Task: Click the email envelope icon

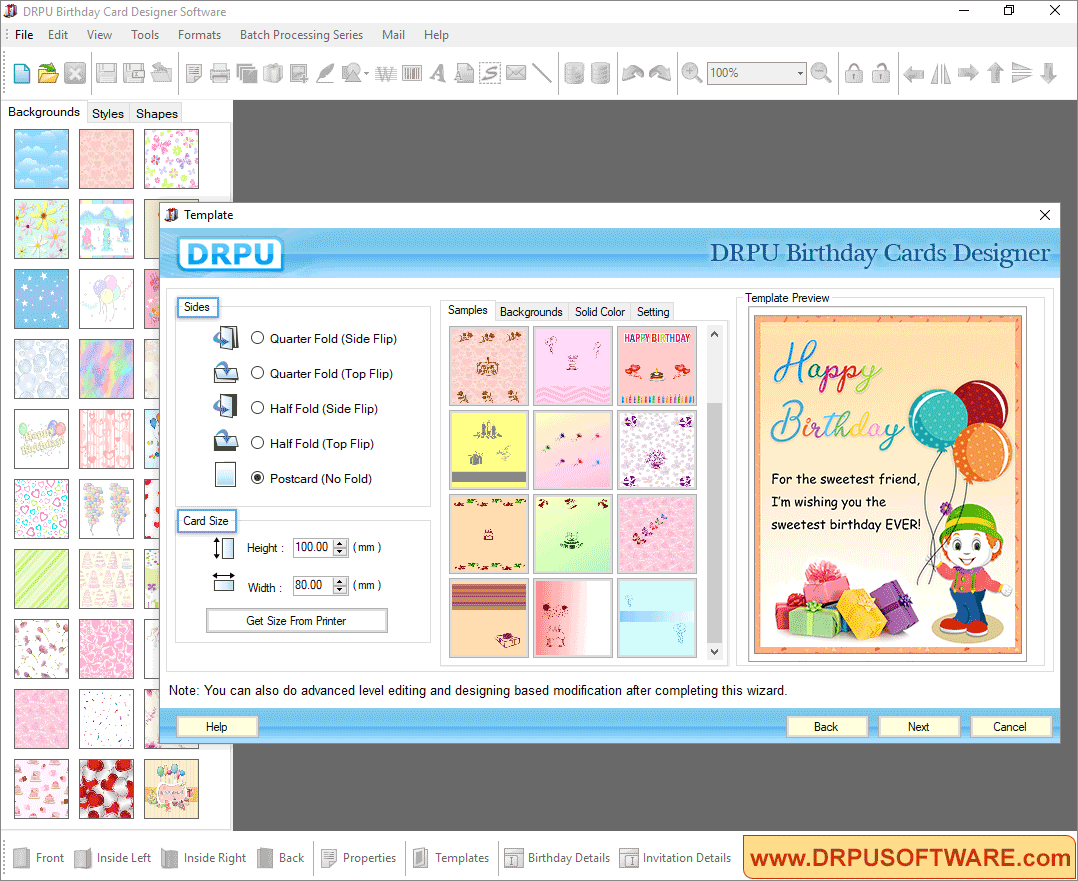Action: click(516, 73)
